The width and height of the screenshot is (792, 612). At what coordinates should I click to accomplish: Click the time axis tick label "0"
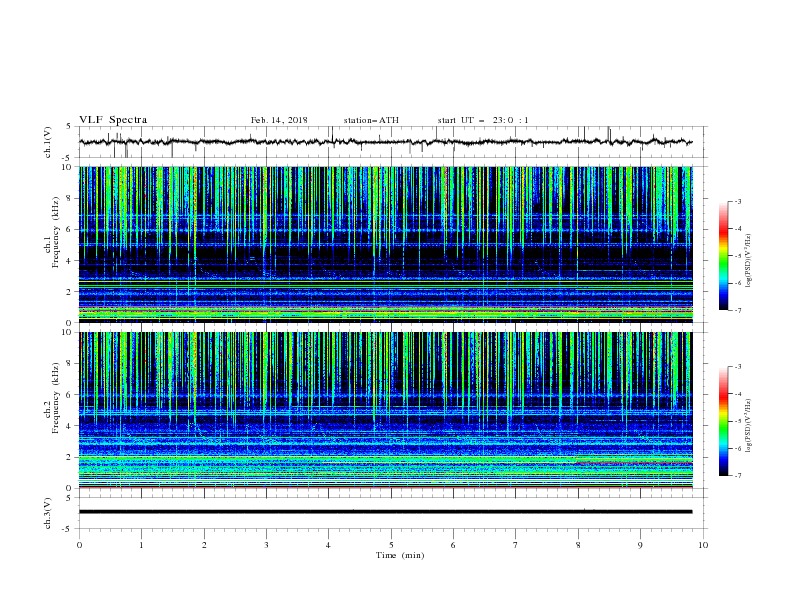tap(79, 545)
